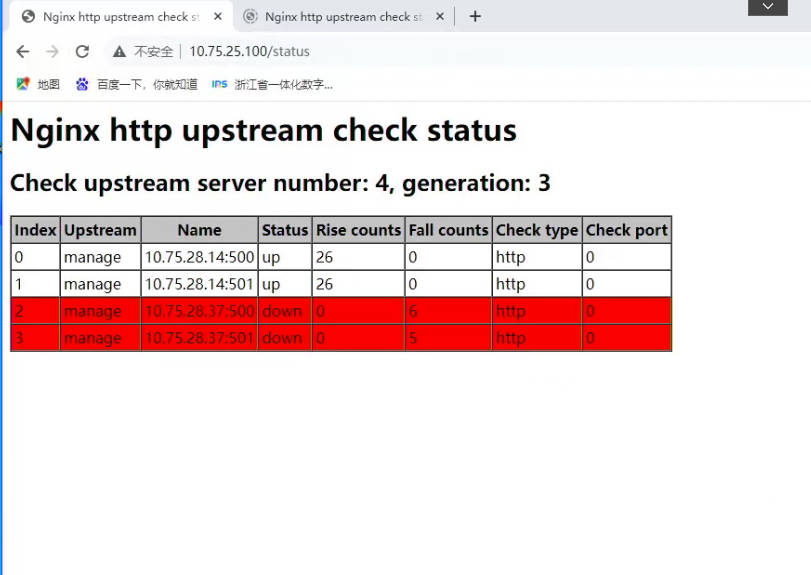Click manage upstream in row index 3

pyautogui.click(x=93, y=338)
